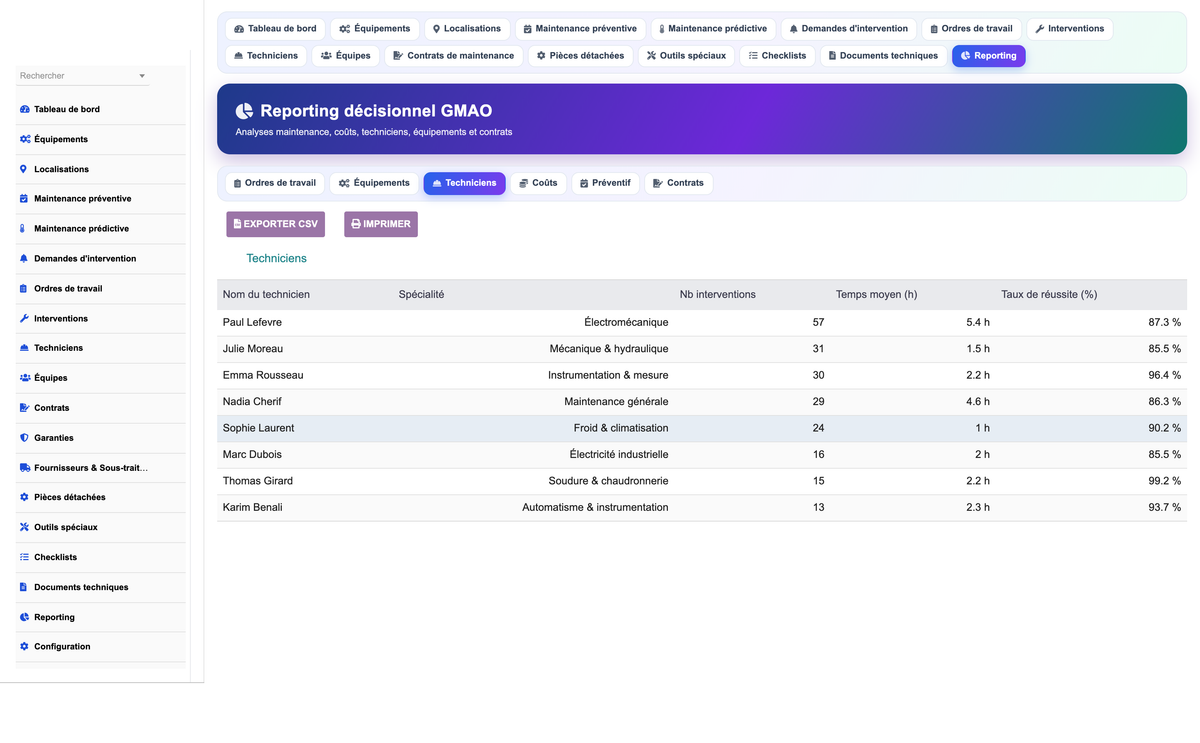The height and width of the screenshot is (743, 1200).
Task: Click the Localisations pin icon in sidebar
Action: [24, 169]
